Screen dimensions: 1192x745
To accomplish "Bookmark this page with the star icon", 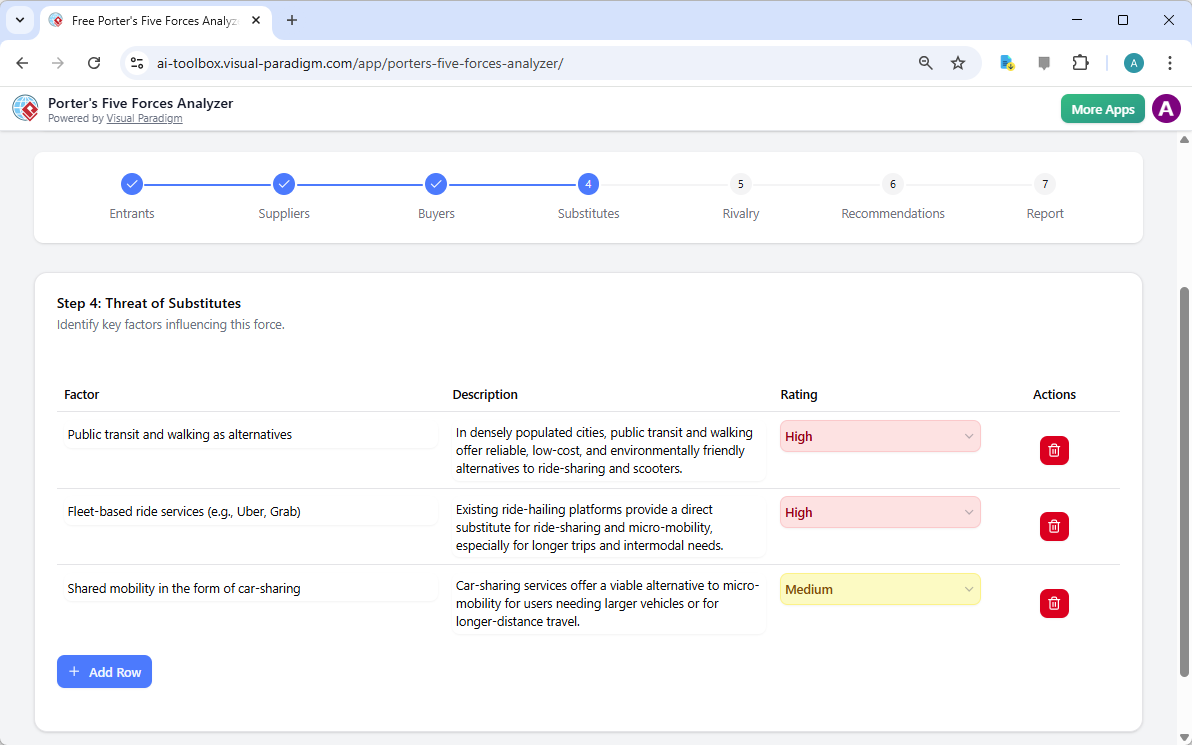I will pyautogui.click(x=958, y=62).
